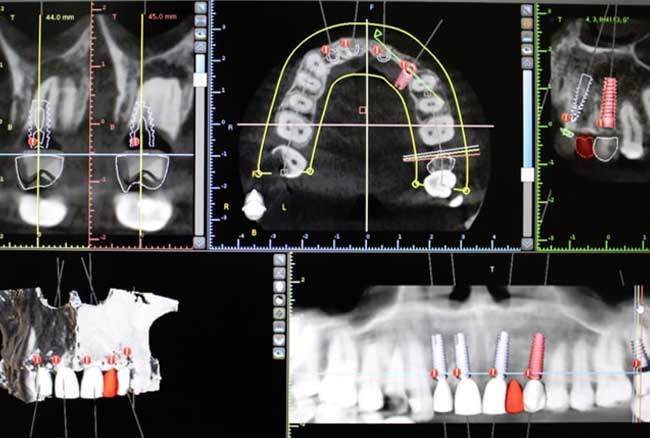Screen dimensions: 650x438
Task: Click second toolbar icon beside the cross-section view
Action: tap(200, 21)
